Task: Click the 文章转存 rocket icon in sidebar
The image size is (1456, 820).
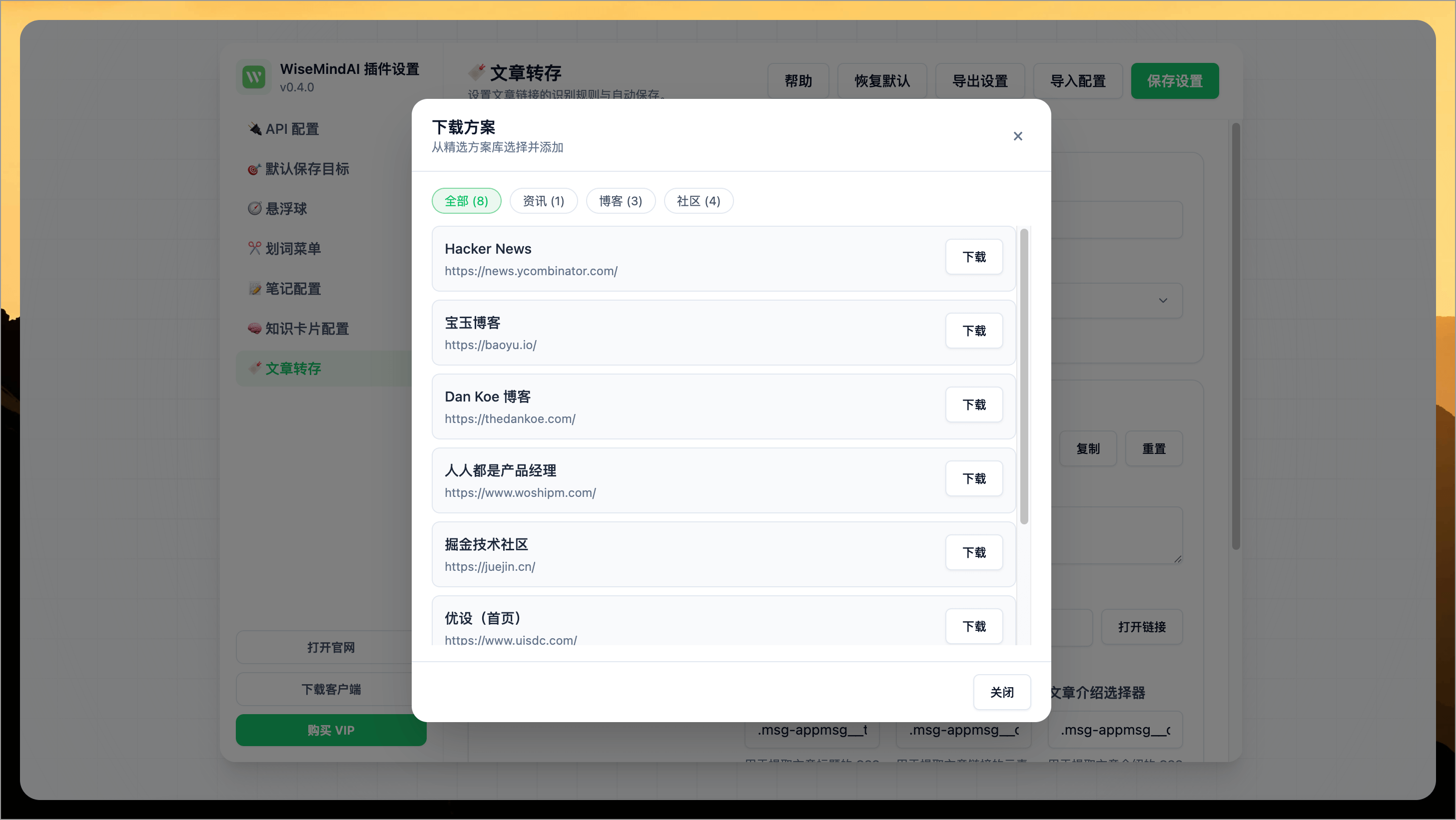Action: (x=254, y=368)
